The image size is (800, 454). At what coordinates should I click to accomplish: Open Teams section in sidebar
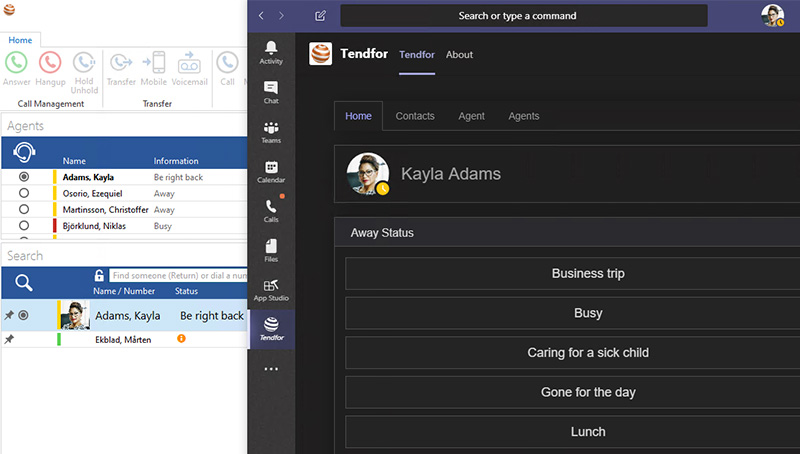point(271,132)
